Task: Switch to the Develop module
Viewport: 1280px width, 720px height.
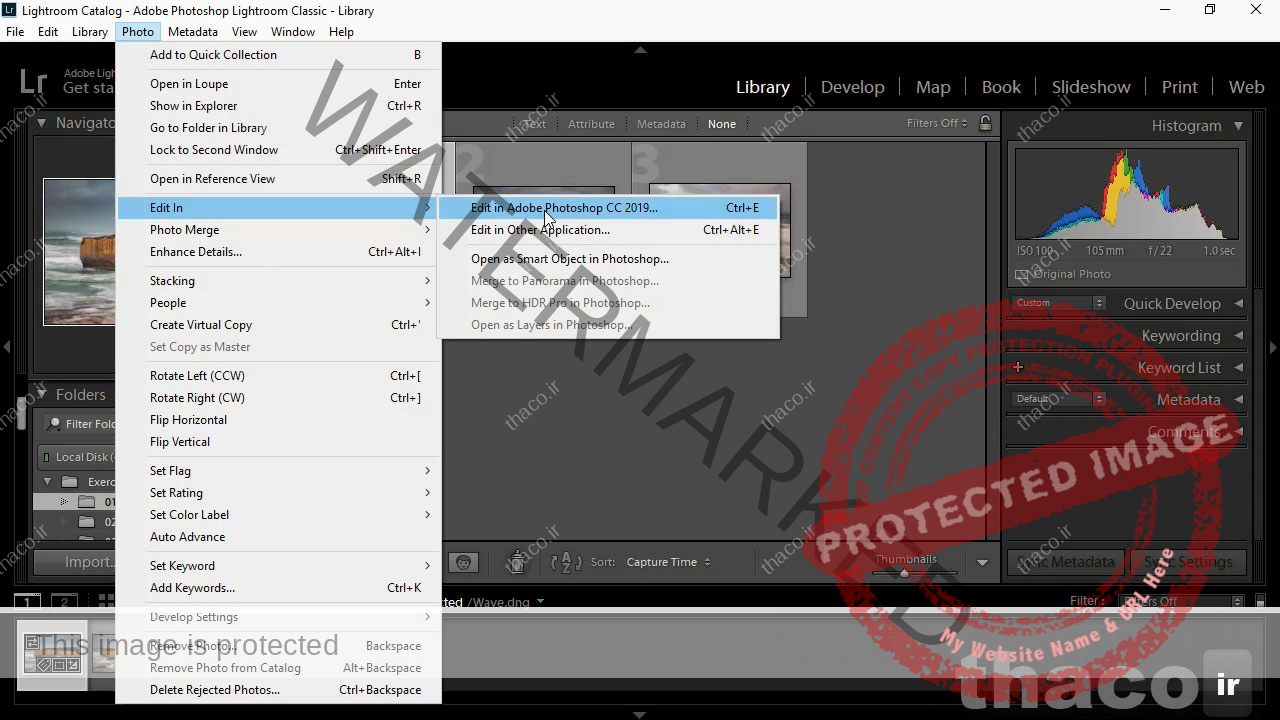Action: (852, 87)
